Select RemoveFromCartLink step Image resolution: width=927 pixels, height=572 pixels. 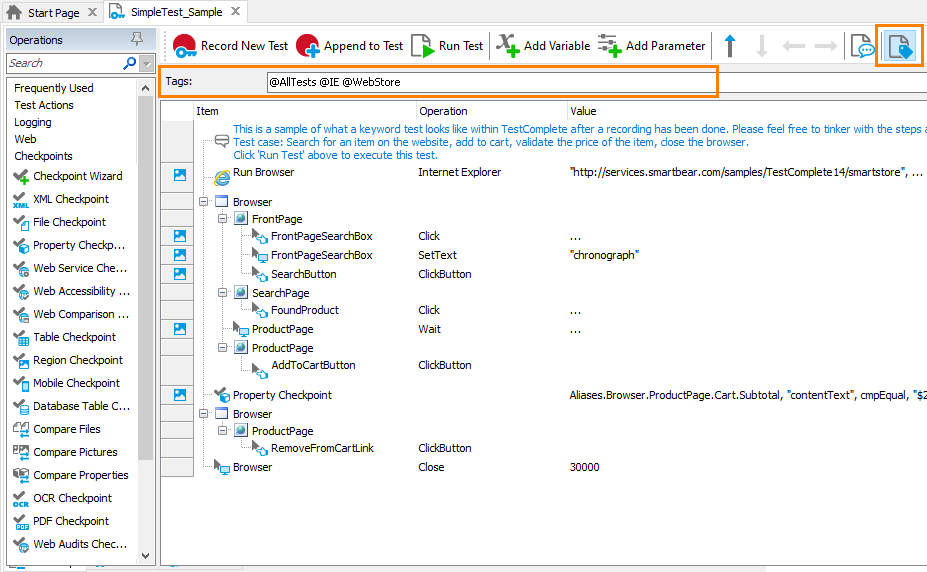coord(322,448)
